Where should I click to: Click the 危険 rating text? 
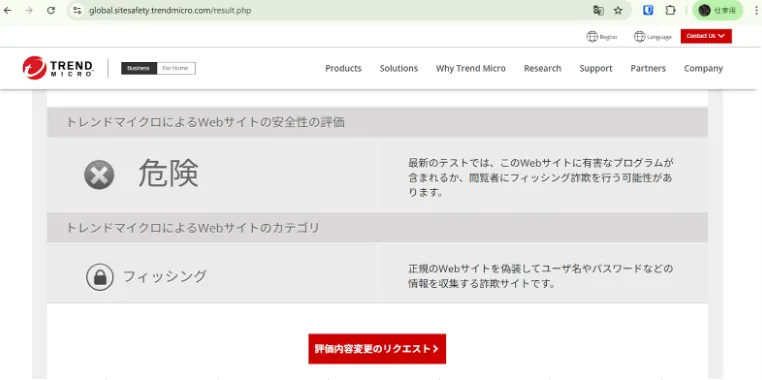[168, 173]
